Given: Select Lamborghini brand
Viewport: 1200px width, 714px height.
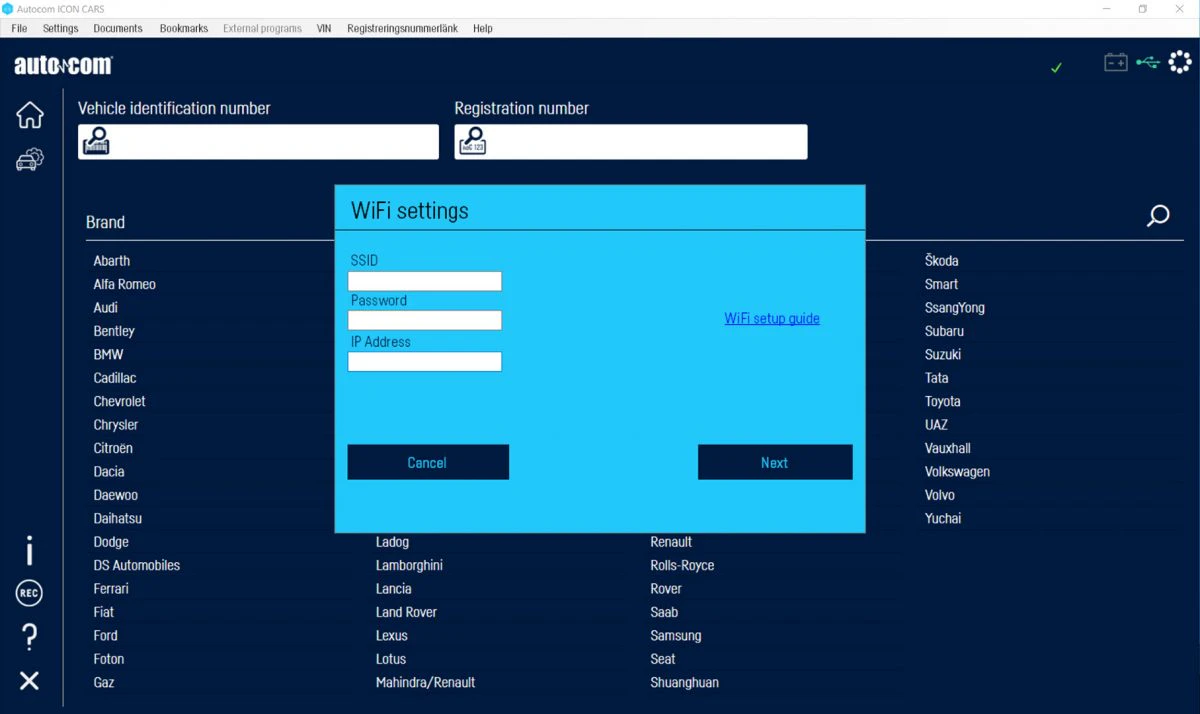Looking at the screenshot, I should (x=409, y=565).
